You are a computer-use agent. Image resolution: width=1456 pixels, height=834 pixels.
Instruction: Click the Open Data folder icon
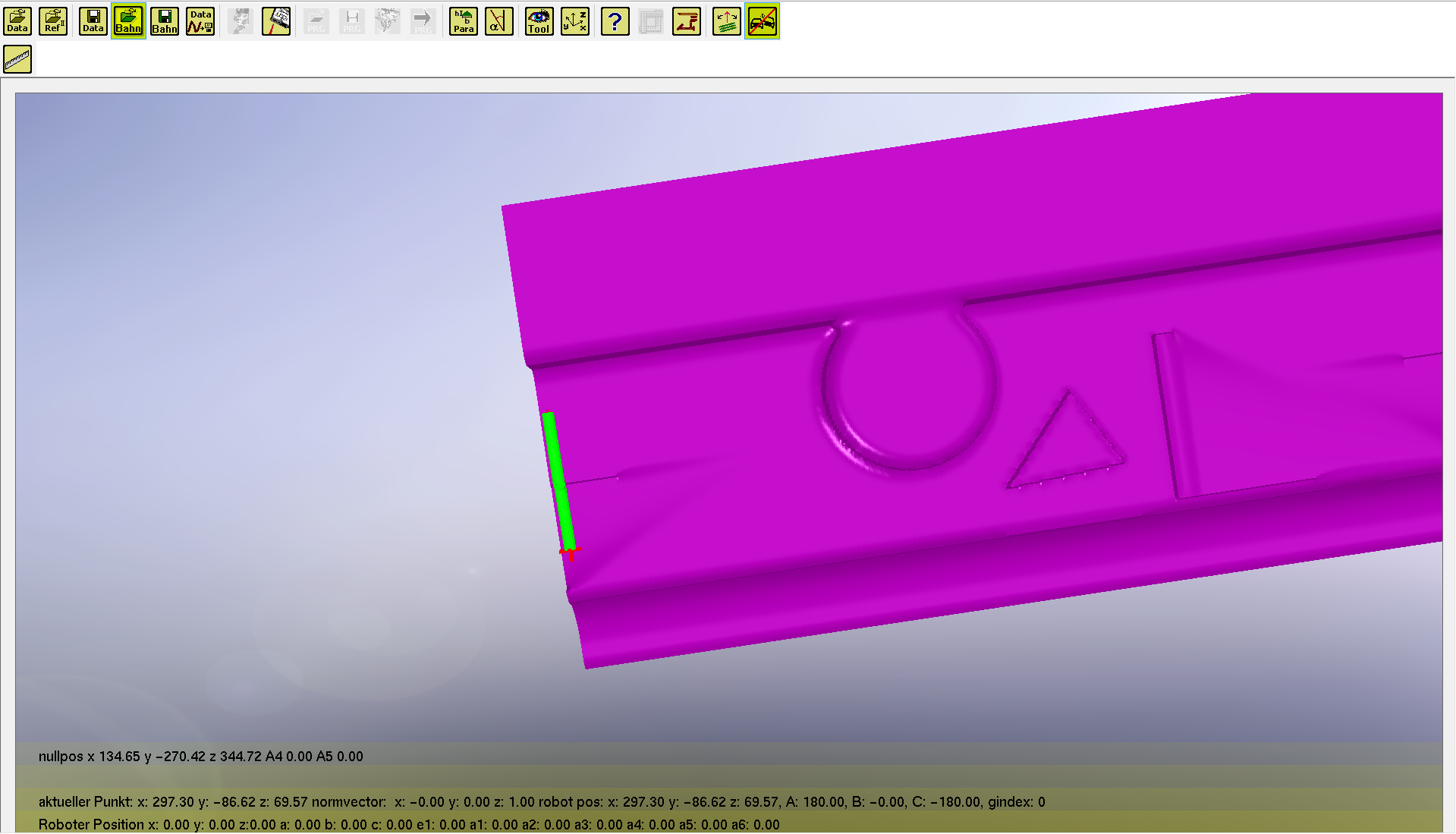[x=17, y=21]
